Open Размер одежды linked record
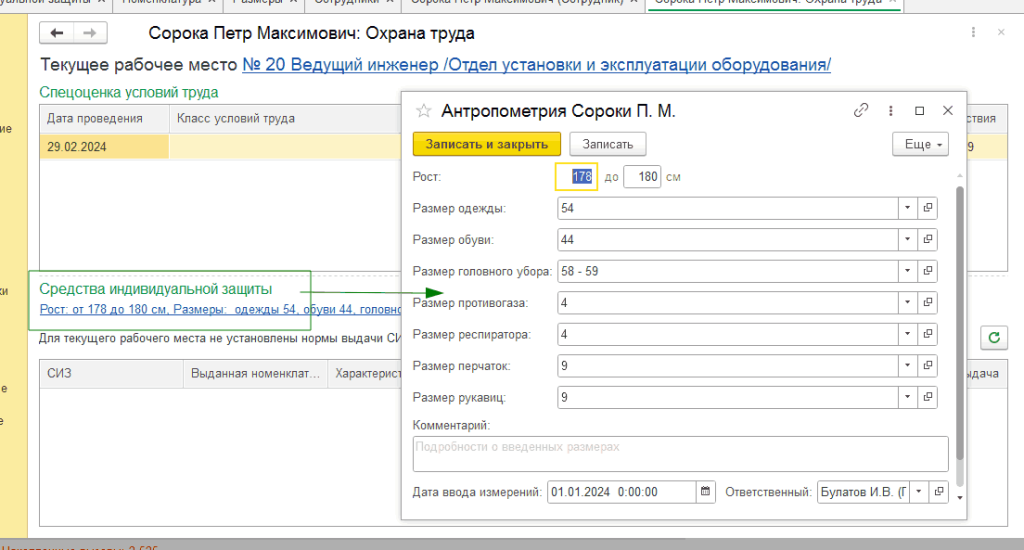 [927, 208]
